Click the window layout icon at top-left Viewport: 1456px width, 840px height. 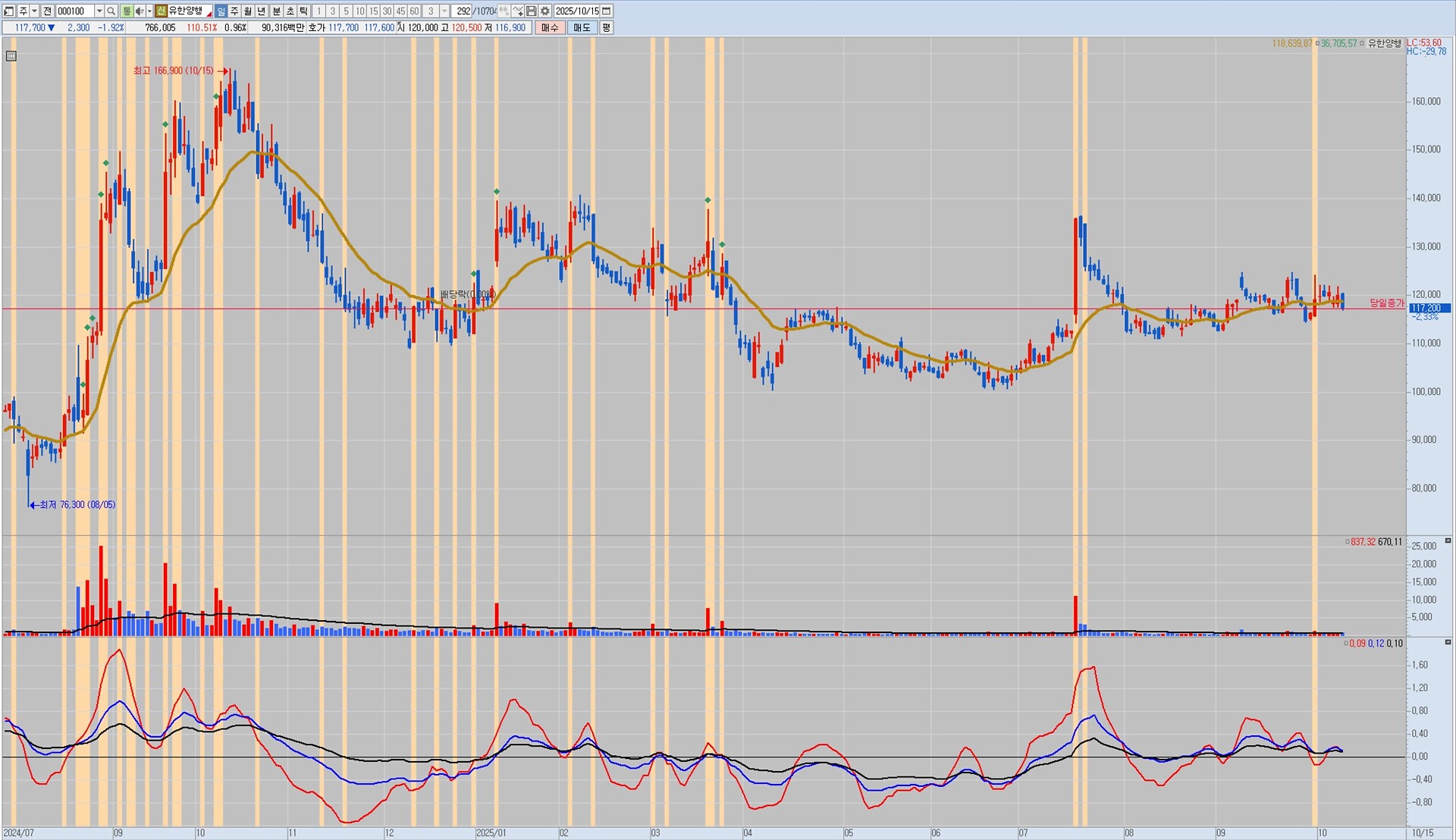click(x=9, y=11)
